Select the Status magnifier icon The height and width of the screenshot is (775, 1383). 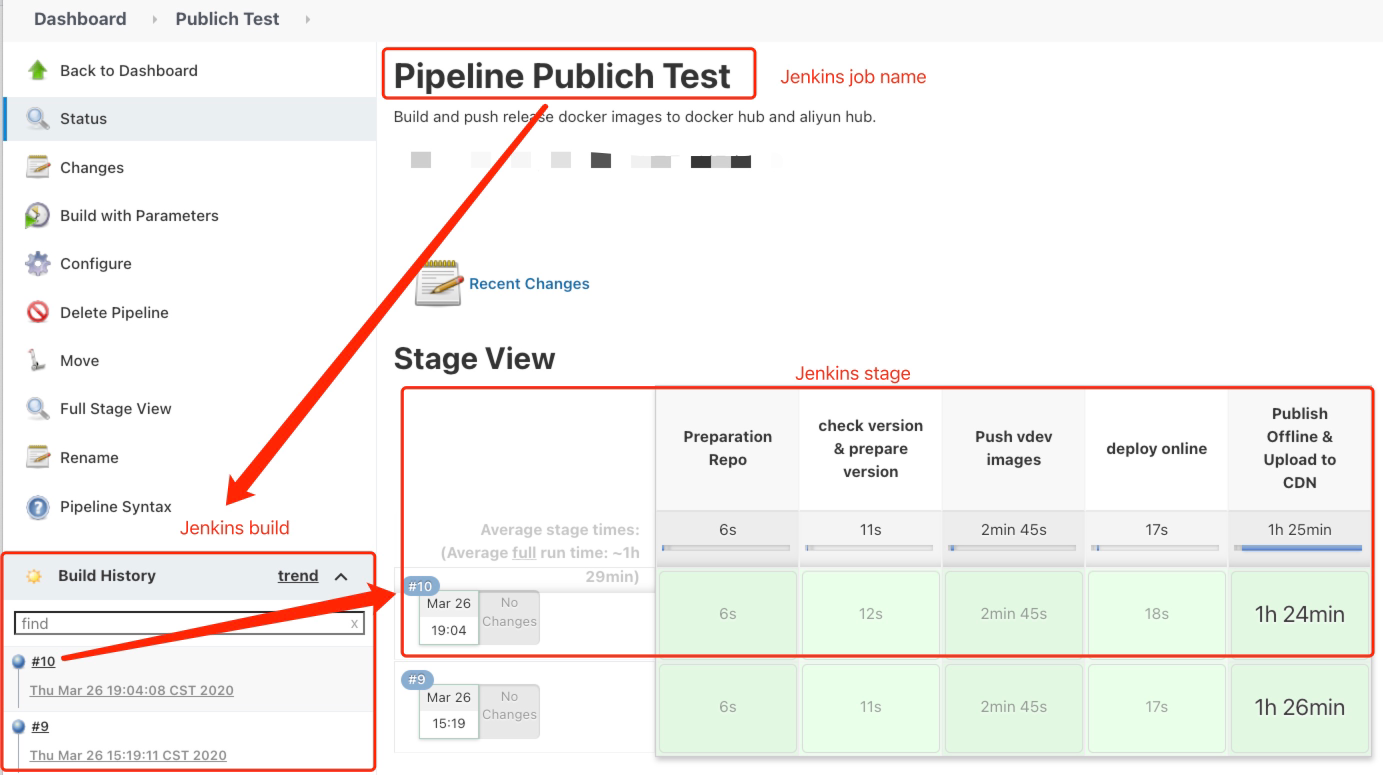point(32,118)
